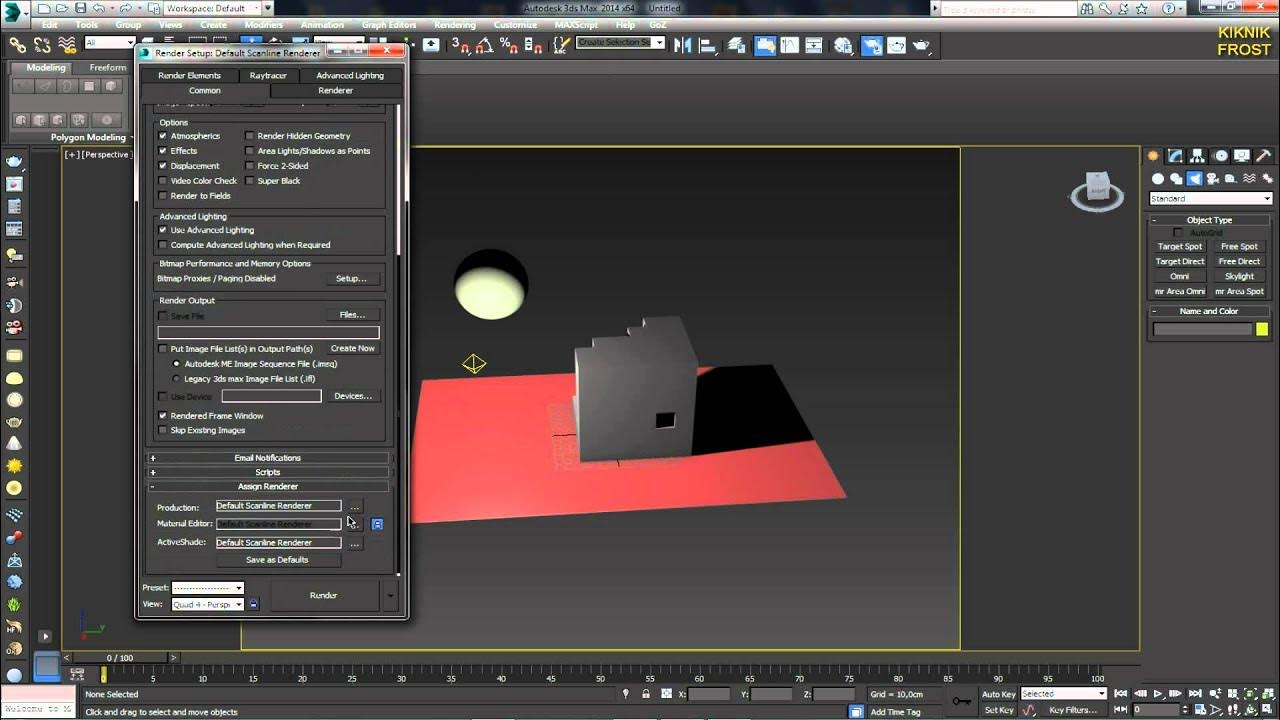The height and width of the screenshot is (720, 1280).
Task: Click the Bind to Space Warp icon
Action: [67, 45]
